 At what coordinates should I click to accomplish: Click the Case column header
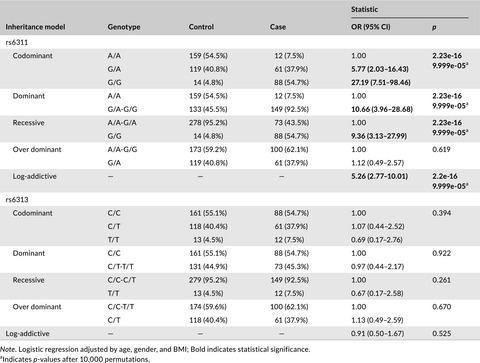pyautogui.click(x=278, y=27)
